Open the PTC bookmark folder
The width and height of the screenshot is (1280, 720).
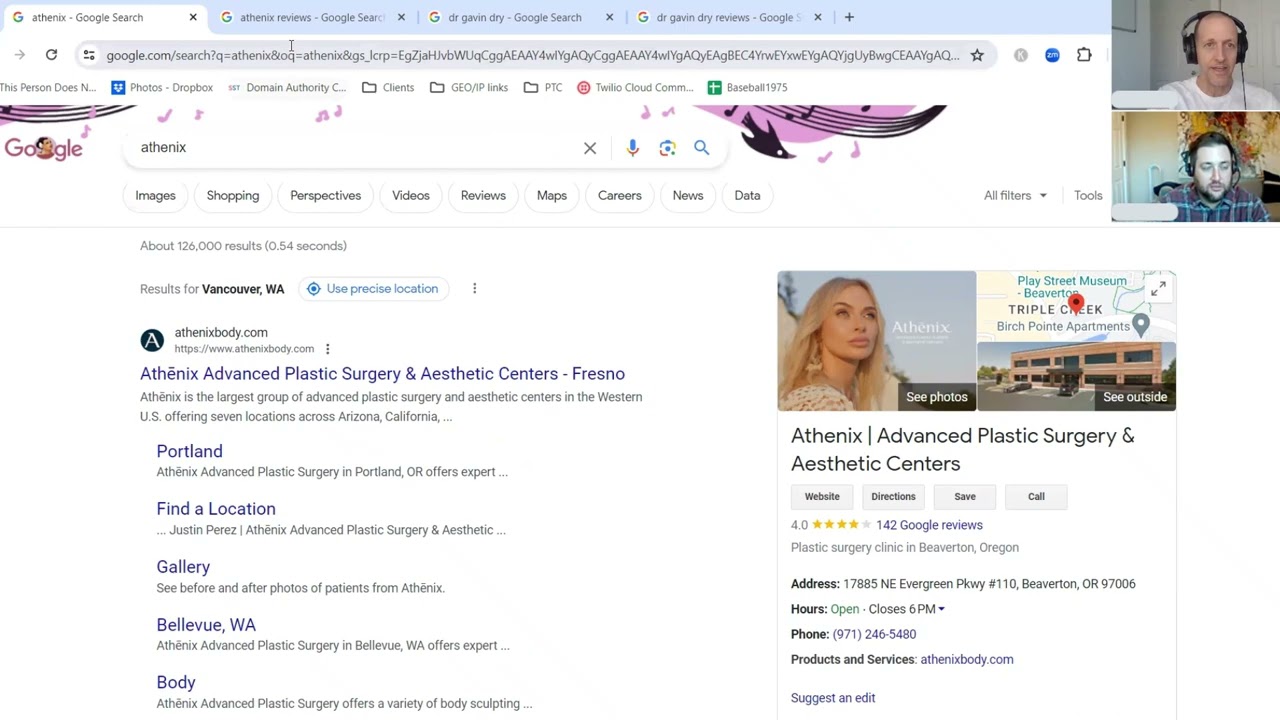click(x=543, y=87)
